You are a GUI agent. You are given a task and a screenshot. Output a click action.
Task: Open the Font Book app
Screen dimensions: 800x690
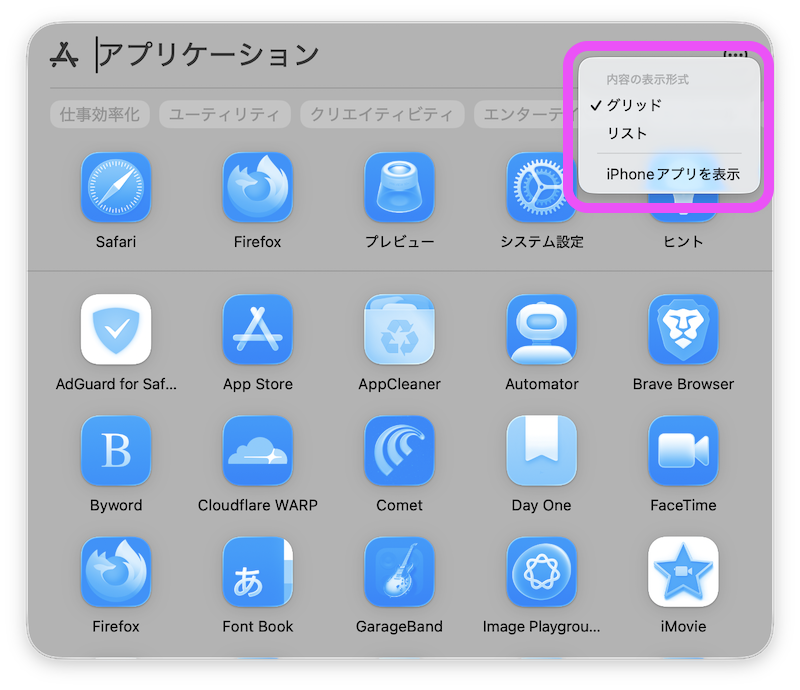[x=258, y=572]
